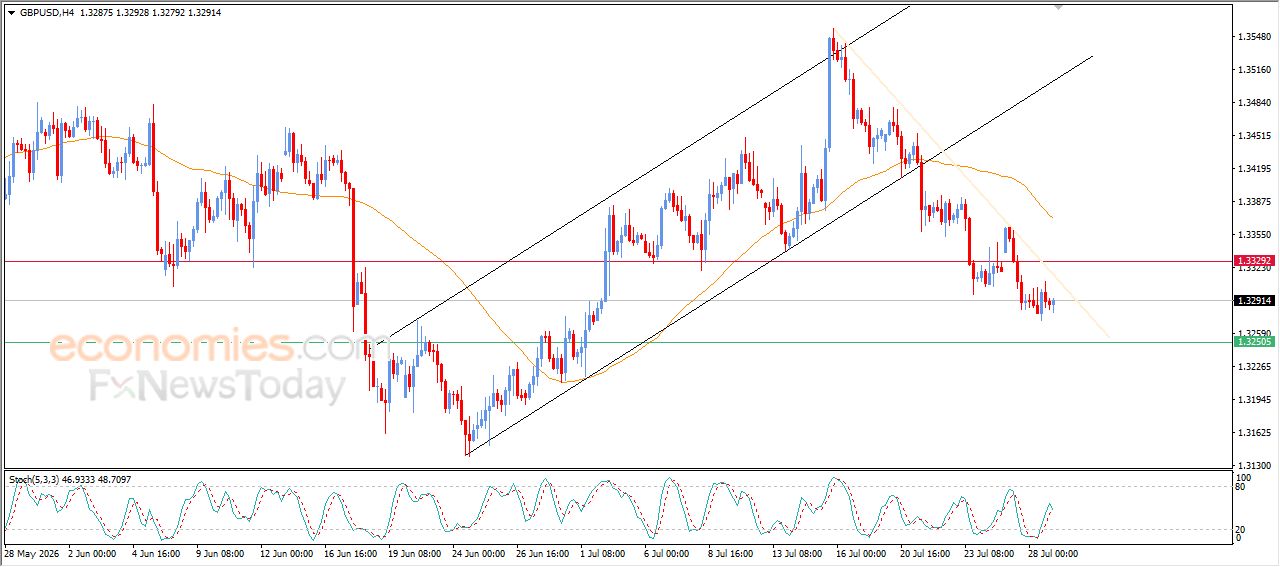Click the 24 Jun 00:00 time label
This screenshot has height=567, width=1280.
[478, 552]
